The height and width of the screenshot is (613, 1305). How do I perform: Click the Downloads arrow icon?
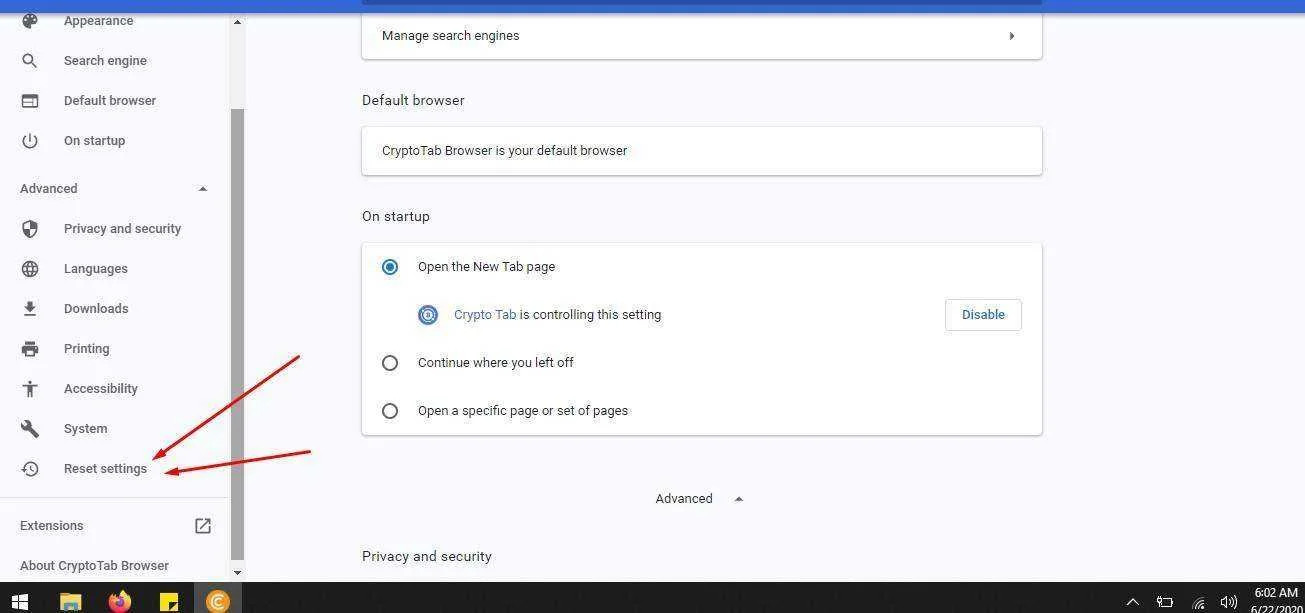[x=30, y=309]
